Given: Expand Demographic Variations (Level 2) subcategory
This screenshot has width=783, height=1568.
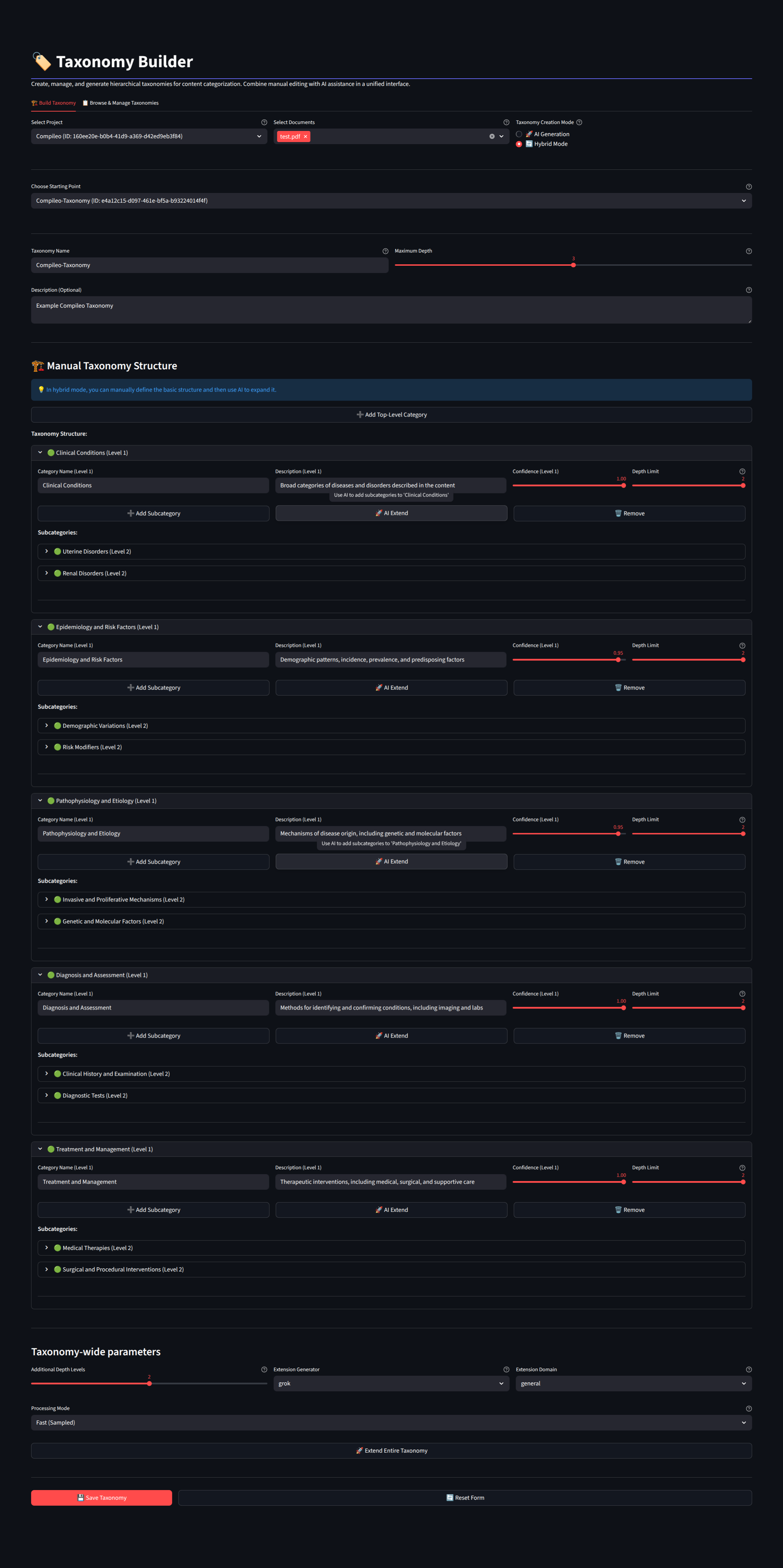Looking at the screenshot, I should 391,725.
